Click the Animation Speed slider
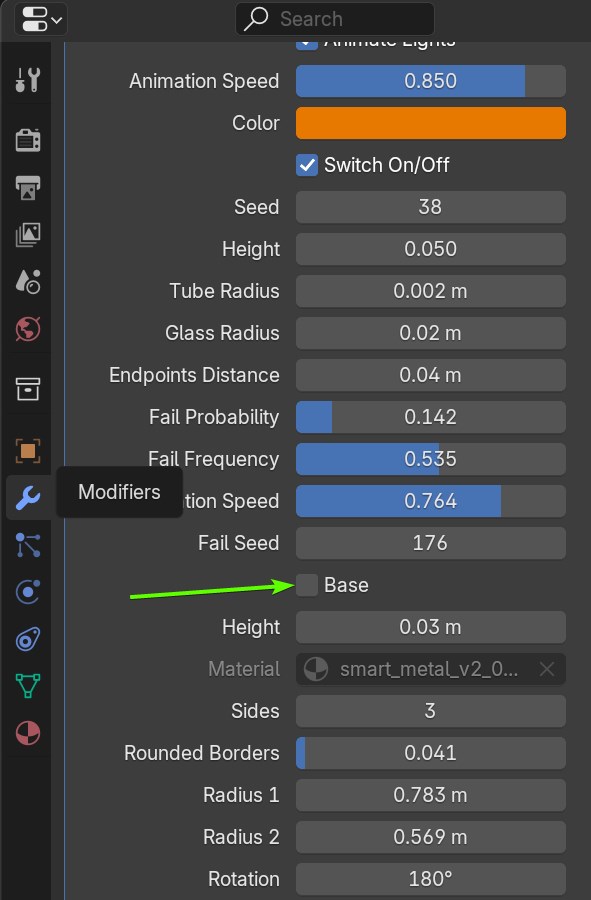This screenshot has height=900, width=591. [x=430, y=81]
